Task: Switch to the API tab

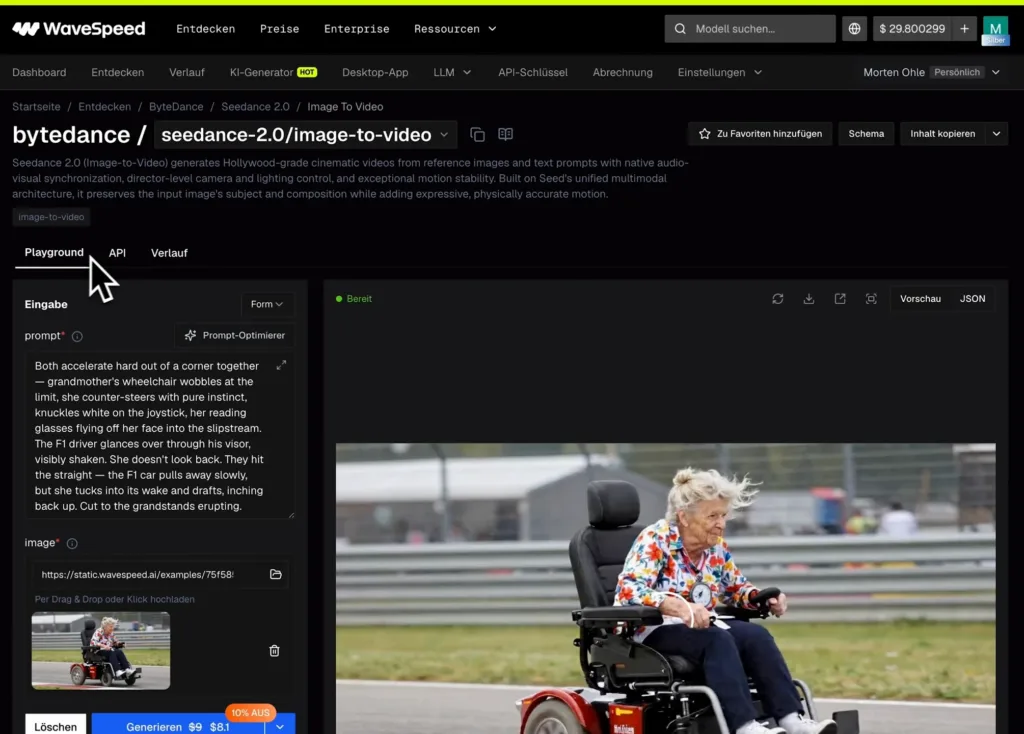Action: [117, 253]
